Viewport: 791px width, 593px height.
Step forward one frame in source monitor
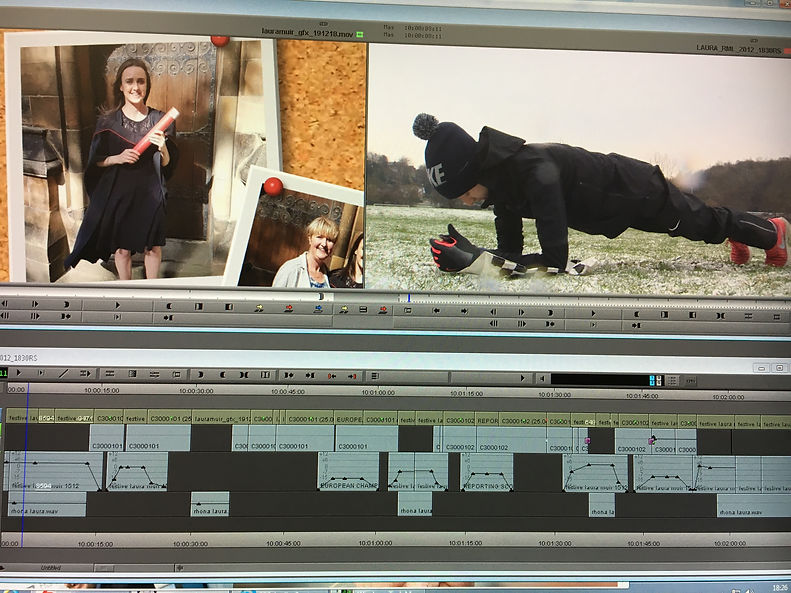35,304
